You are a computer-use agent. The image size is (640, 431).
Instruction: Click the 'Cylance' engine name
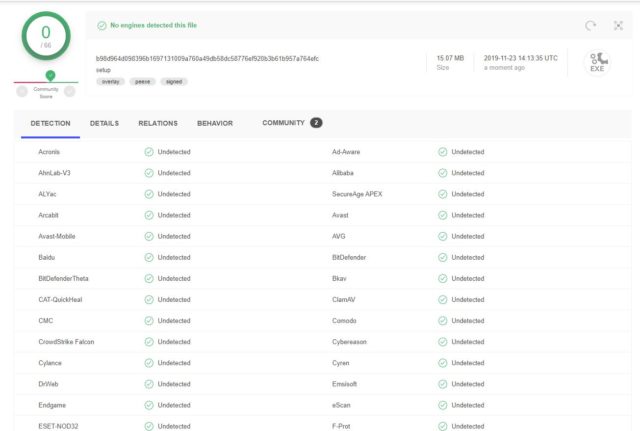coord(50,363)
